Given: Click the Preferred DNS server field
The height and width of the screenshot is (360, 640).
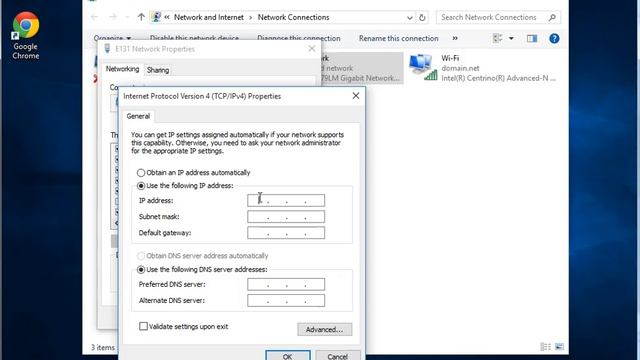Looking at the screenshot, I should pyautogui.click(x=286, y=284).
